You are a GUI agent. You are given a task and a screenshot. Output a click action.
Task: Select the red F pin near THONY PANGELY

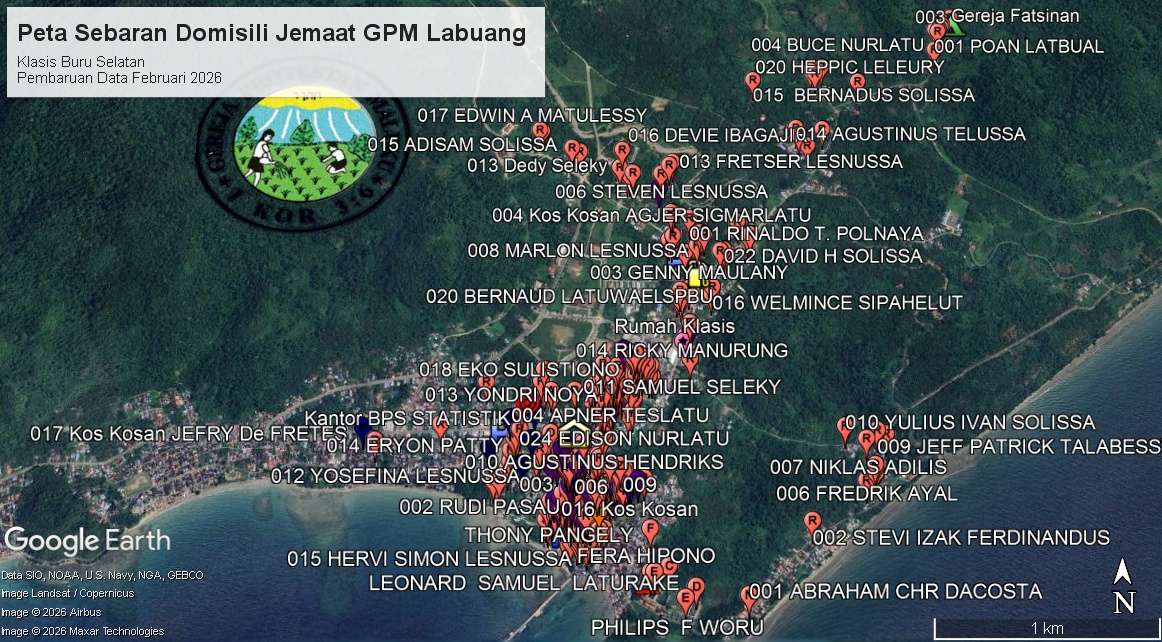650,531
